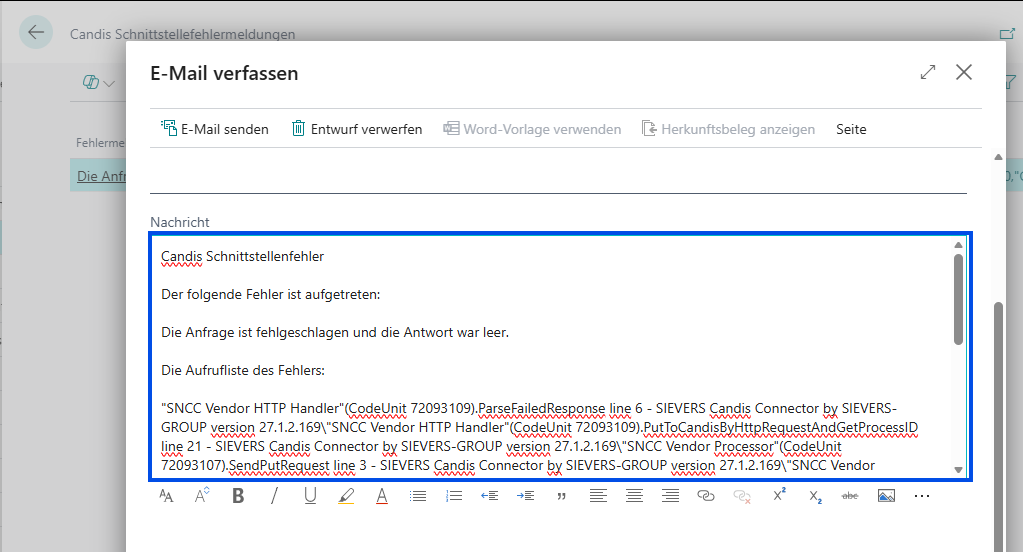Toggle bold formatting
The image size is (1023, 552).
click(238, 496)
